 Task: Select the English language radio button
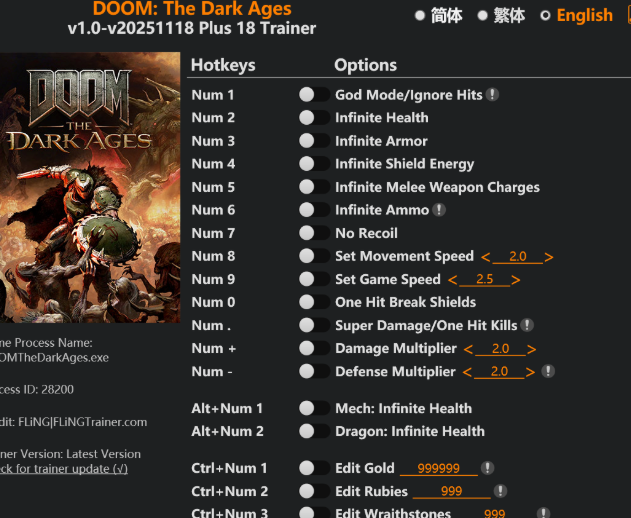pyautogui.click(x=545, y=16)
